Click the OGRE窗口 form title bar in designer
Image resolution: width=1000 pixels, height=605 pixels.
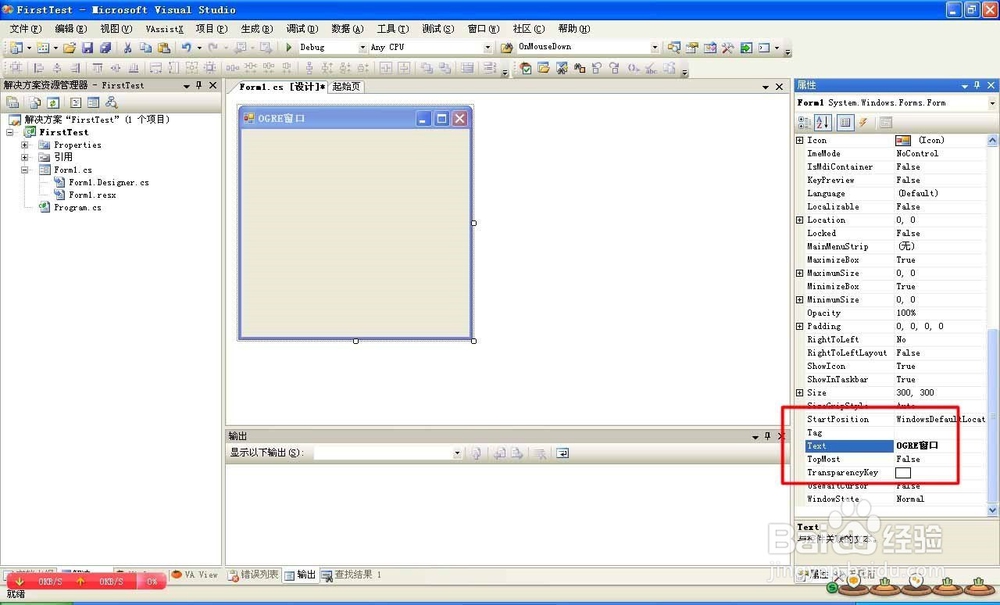click(x=355, y=119)
